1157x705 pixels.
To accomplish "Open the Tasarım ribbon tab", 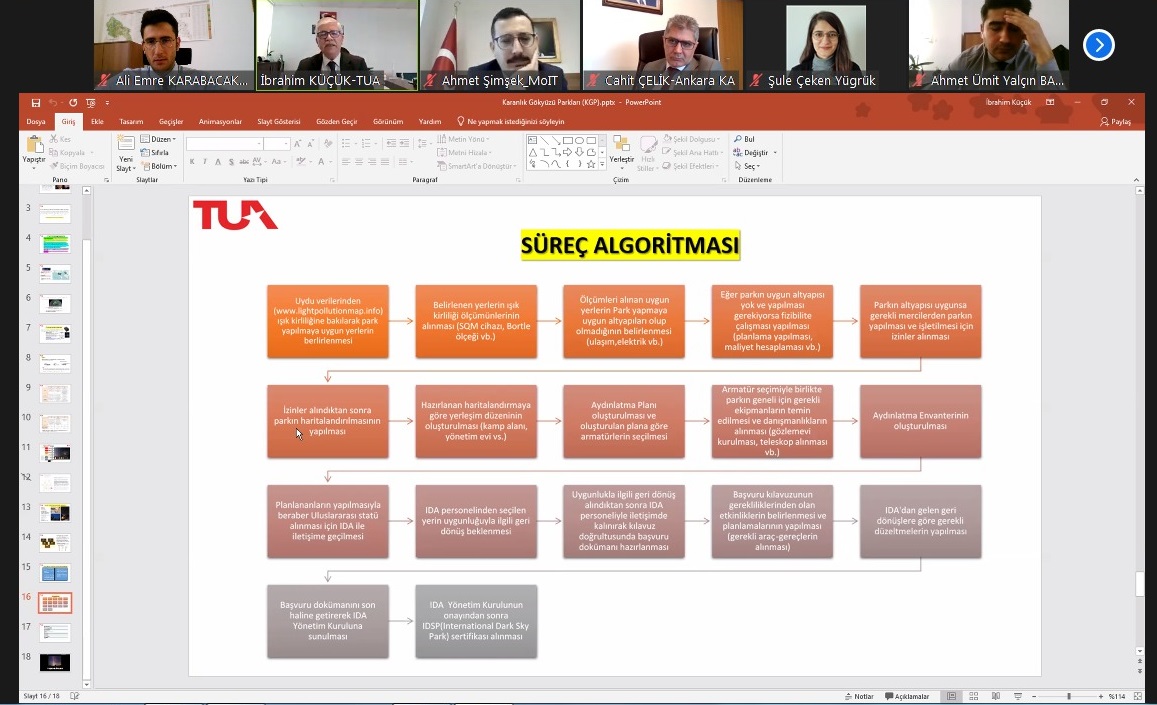I will (131, 121).
